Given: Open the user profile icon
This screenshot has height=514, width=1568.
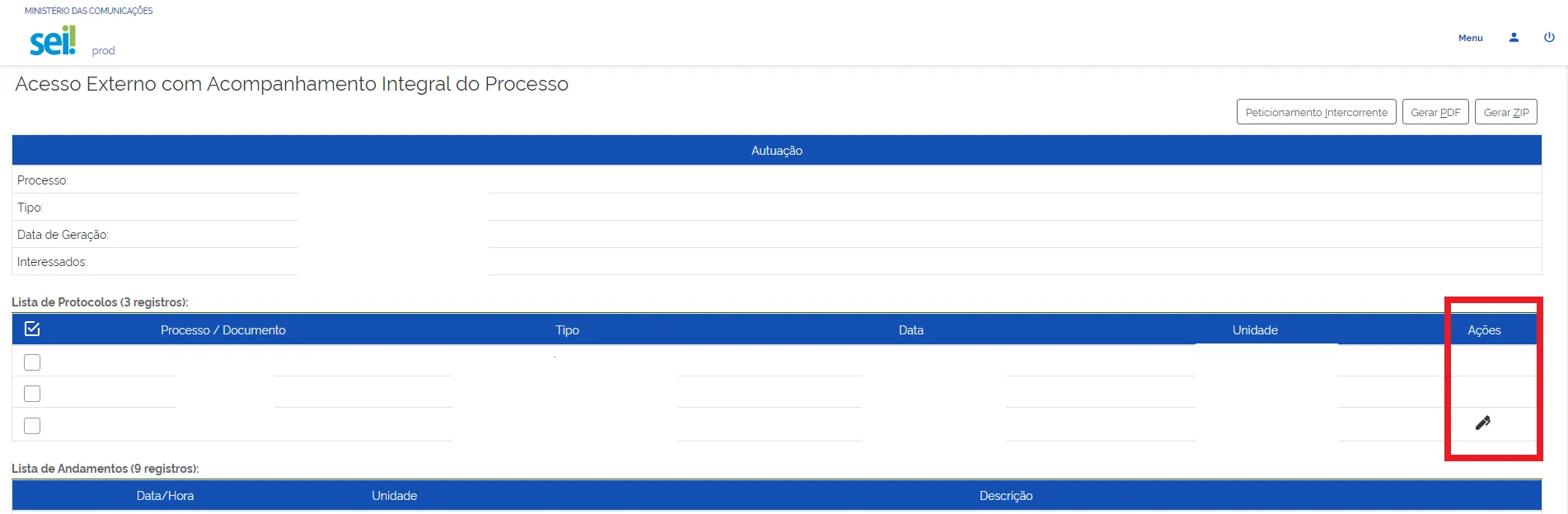Looking at the screenshot, I should [x=1514, y=38].
